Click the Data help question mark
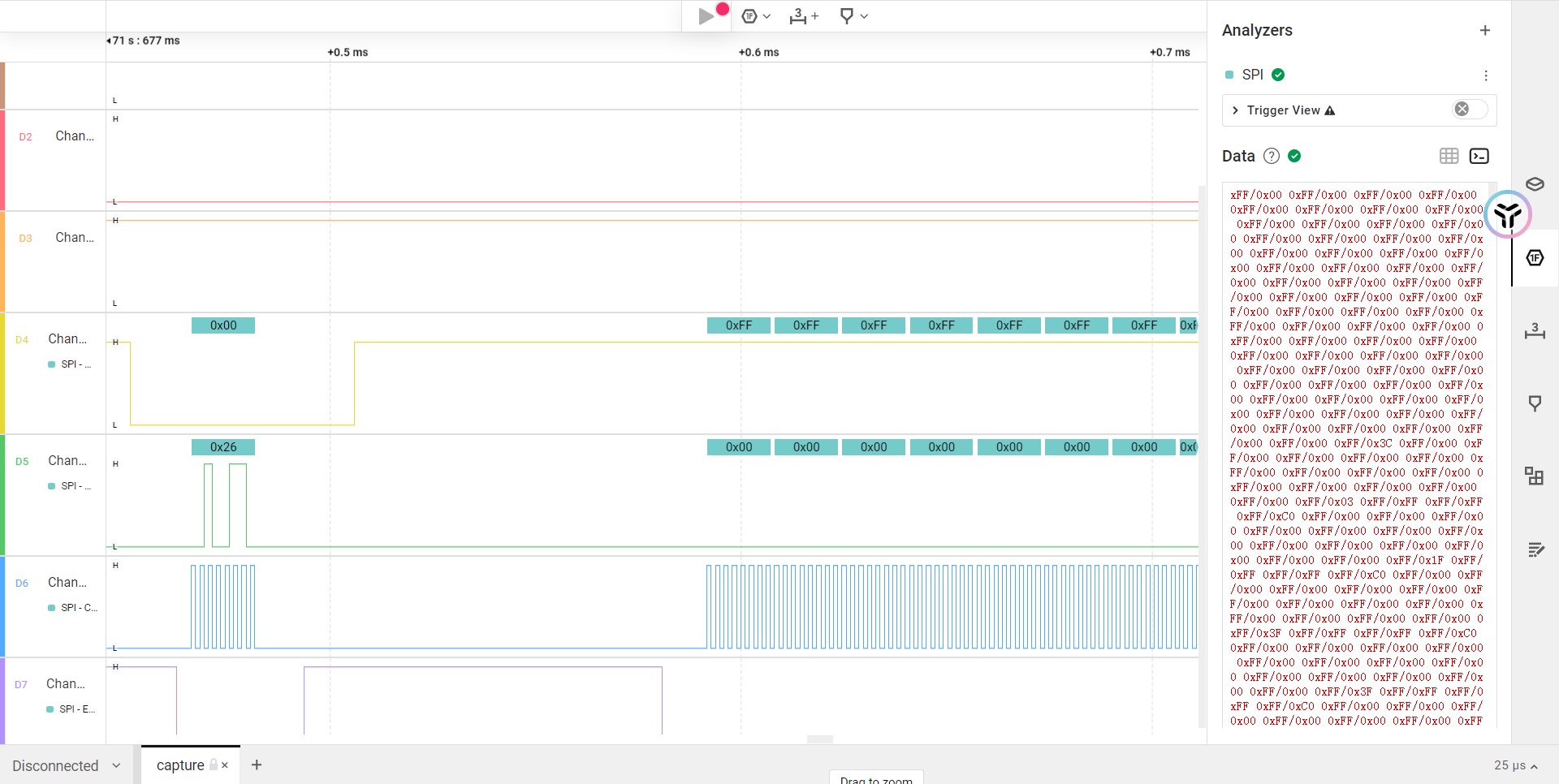Image resolution: width=1559 pixels, height=784 pixels. coord(1272,156)
